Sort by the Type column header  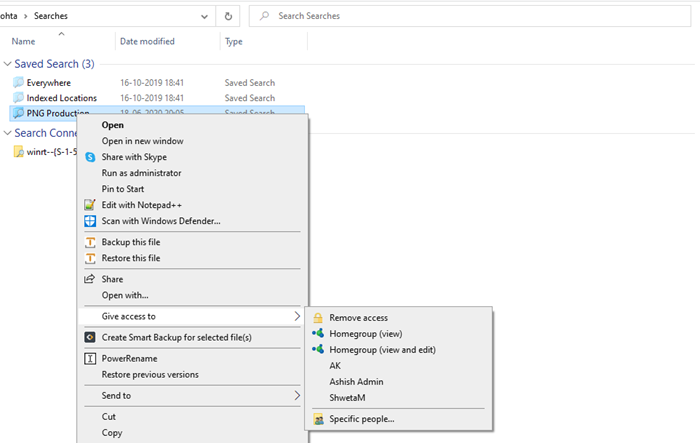click(233, 42)
